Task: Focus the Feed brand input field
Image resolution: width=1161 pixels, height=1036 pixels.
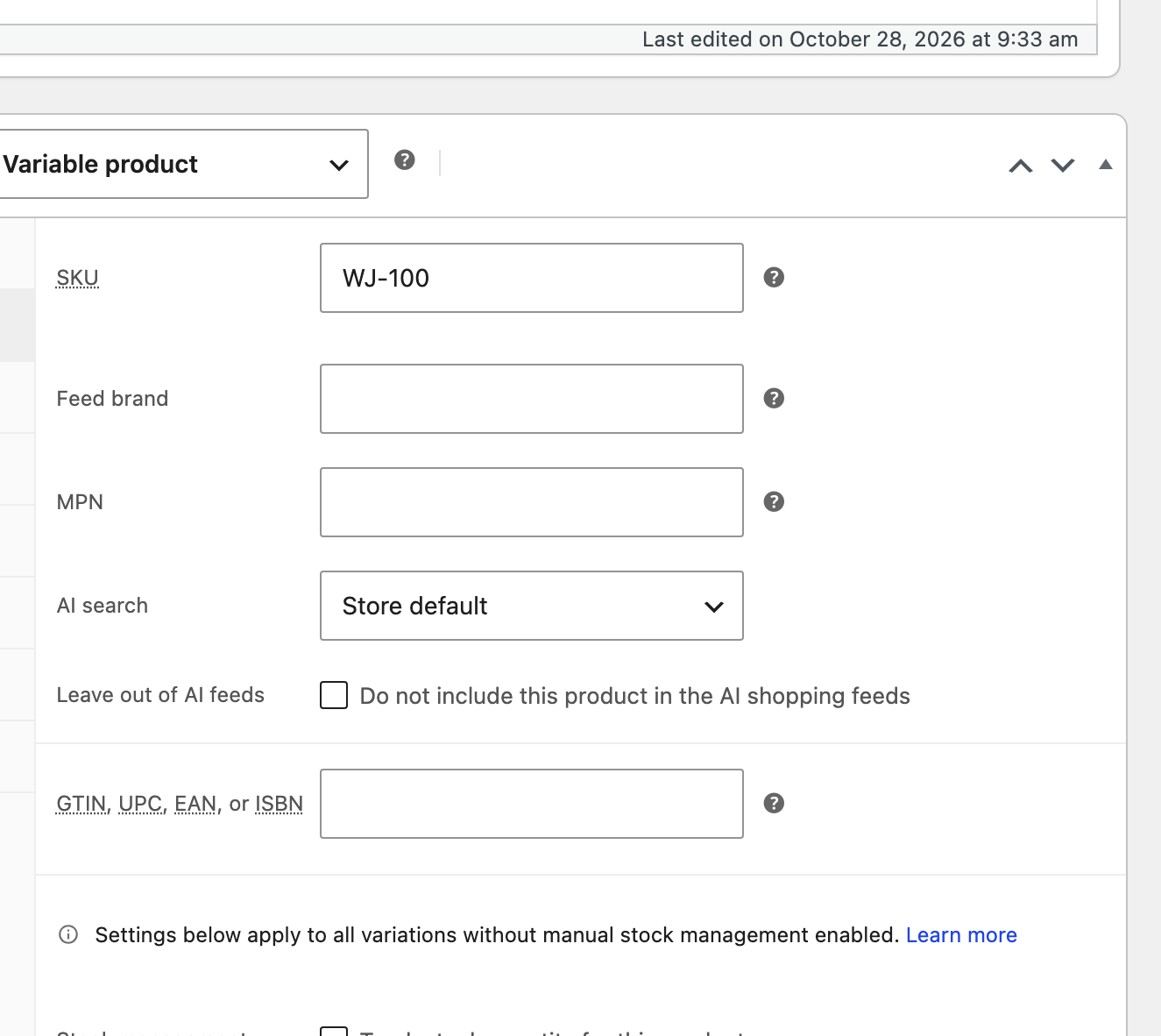Action: (532, 399)
